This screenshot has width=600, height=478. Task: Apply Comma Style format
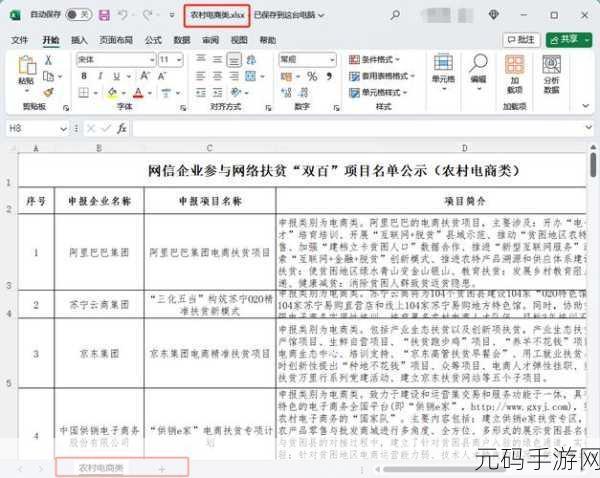pyautogui.click(x=329, y=76)
